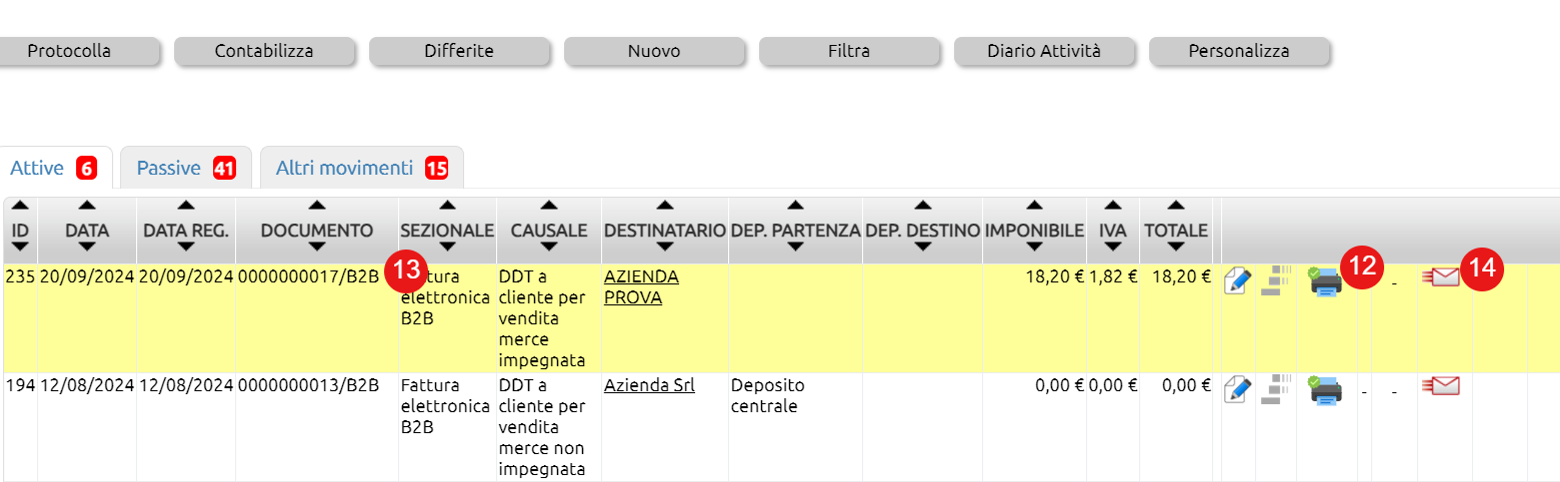Open the Azienda Srl recipient link
1560x482 pixels.
pos(649,385)
